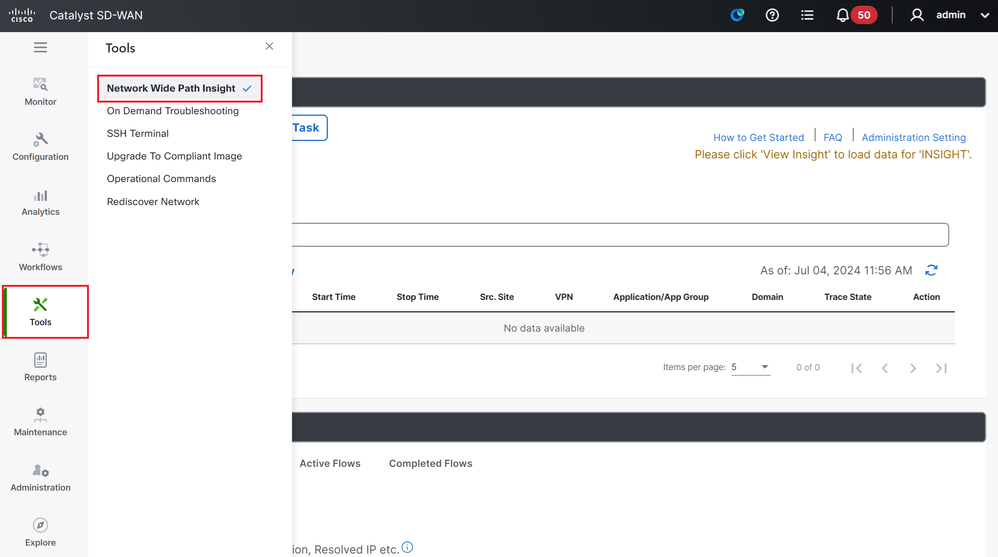Select the Tools sidebar item
The image size is (998, 557).
coord(45,312)
